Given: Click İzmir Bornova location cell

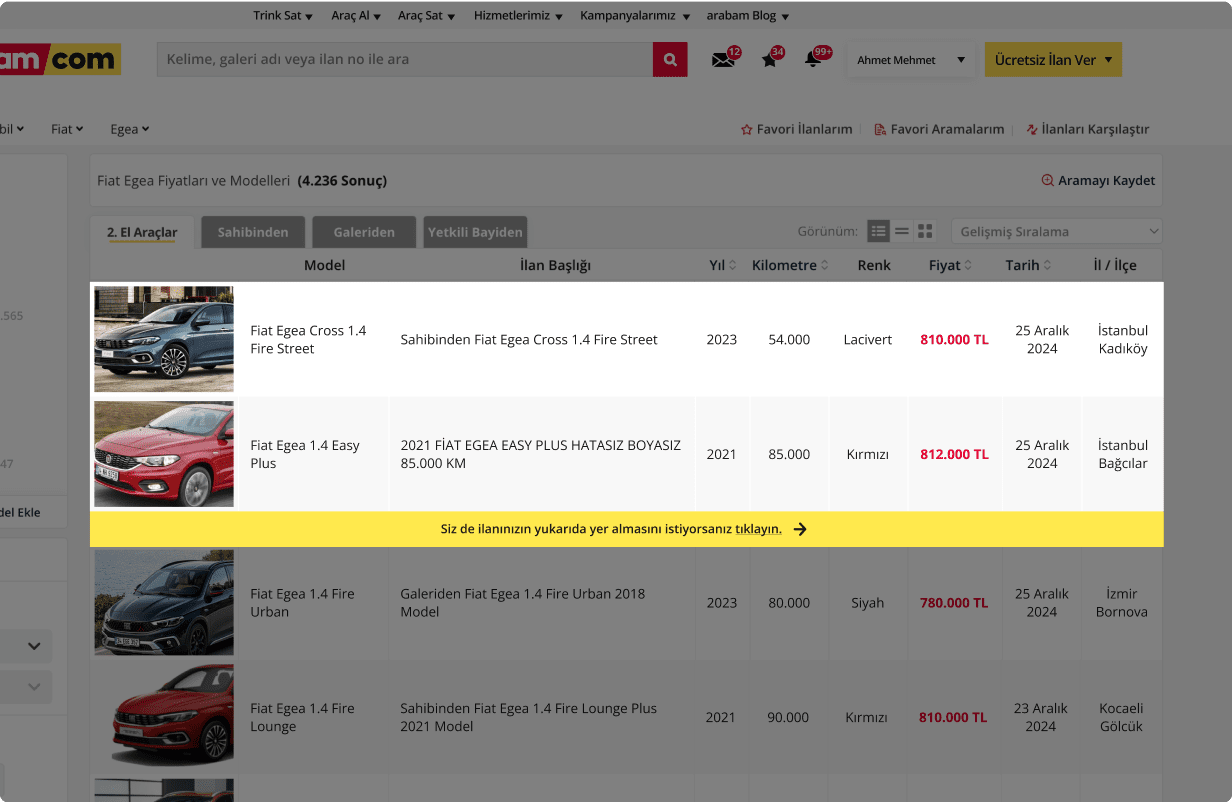Looking at the screenshot, I should coord(1122,603).
